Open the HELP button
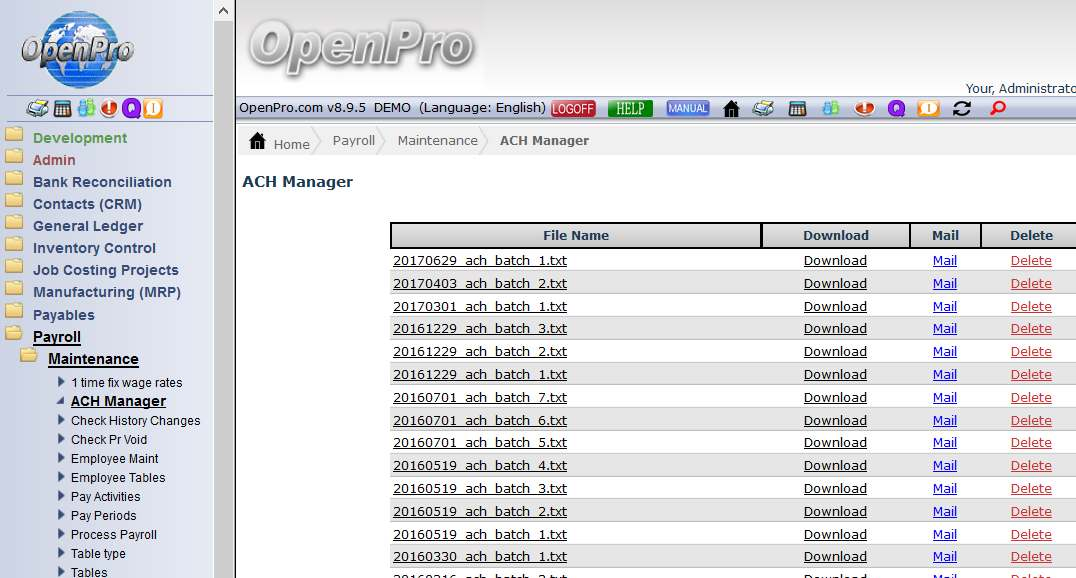 coord(630,109)
